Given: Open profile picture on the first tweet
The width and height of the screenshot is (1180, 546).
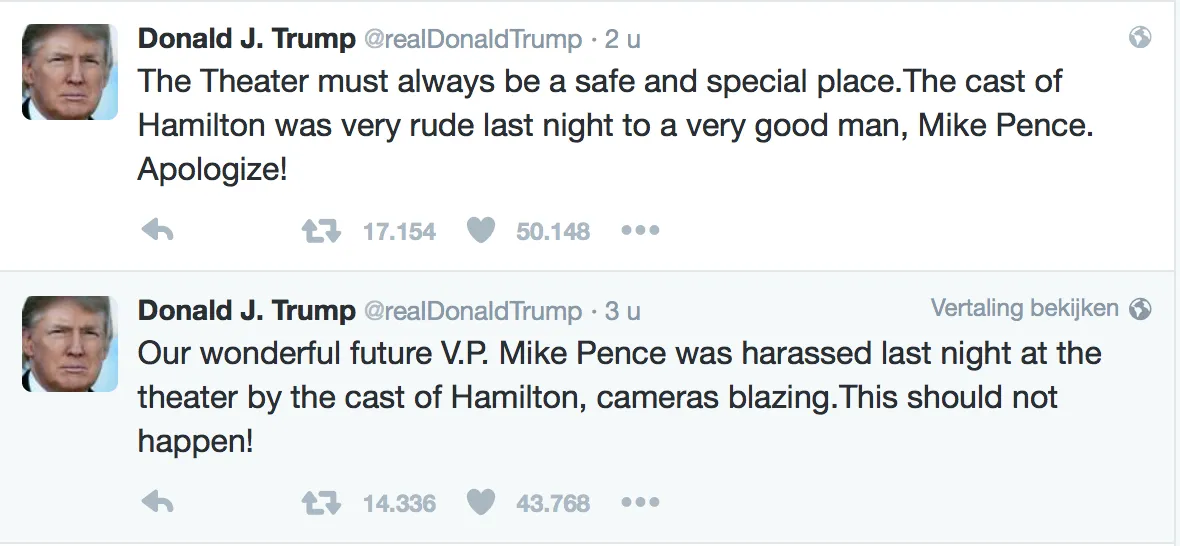Looking at the screenshot, I should point(70,72).
